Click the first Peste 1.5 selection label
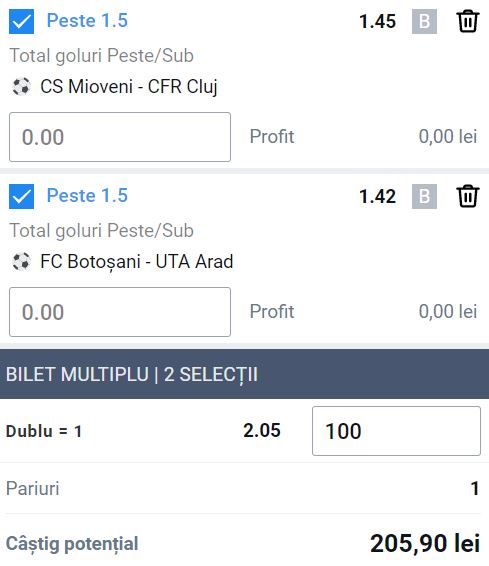489x566 pixels. pyautogui.click(x=87, y=21)
